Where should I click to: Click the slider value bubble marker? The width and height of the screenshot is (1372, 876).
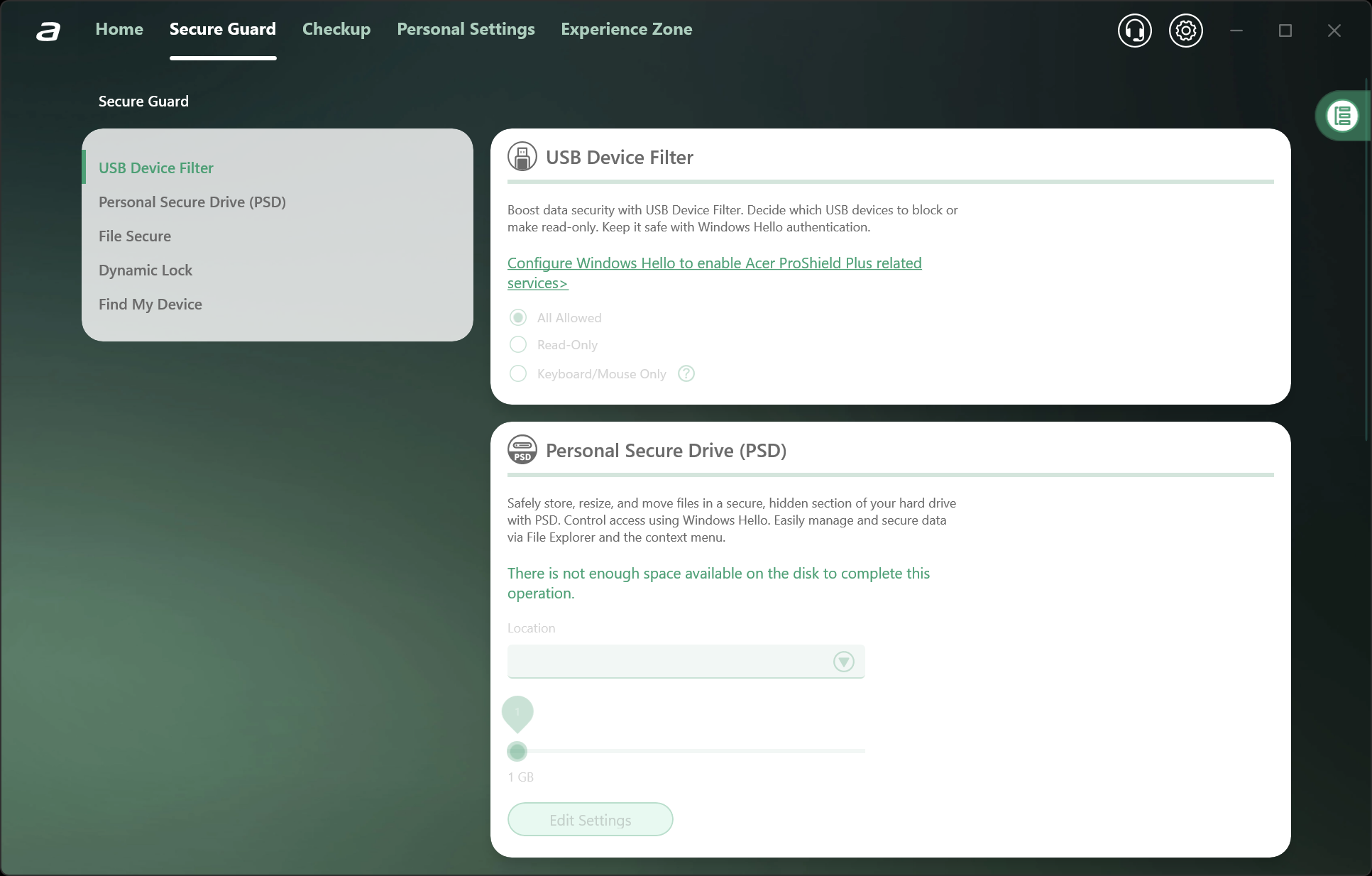tap(517, 712)
